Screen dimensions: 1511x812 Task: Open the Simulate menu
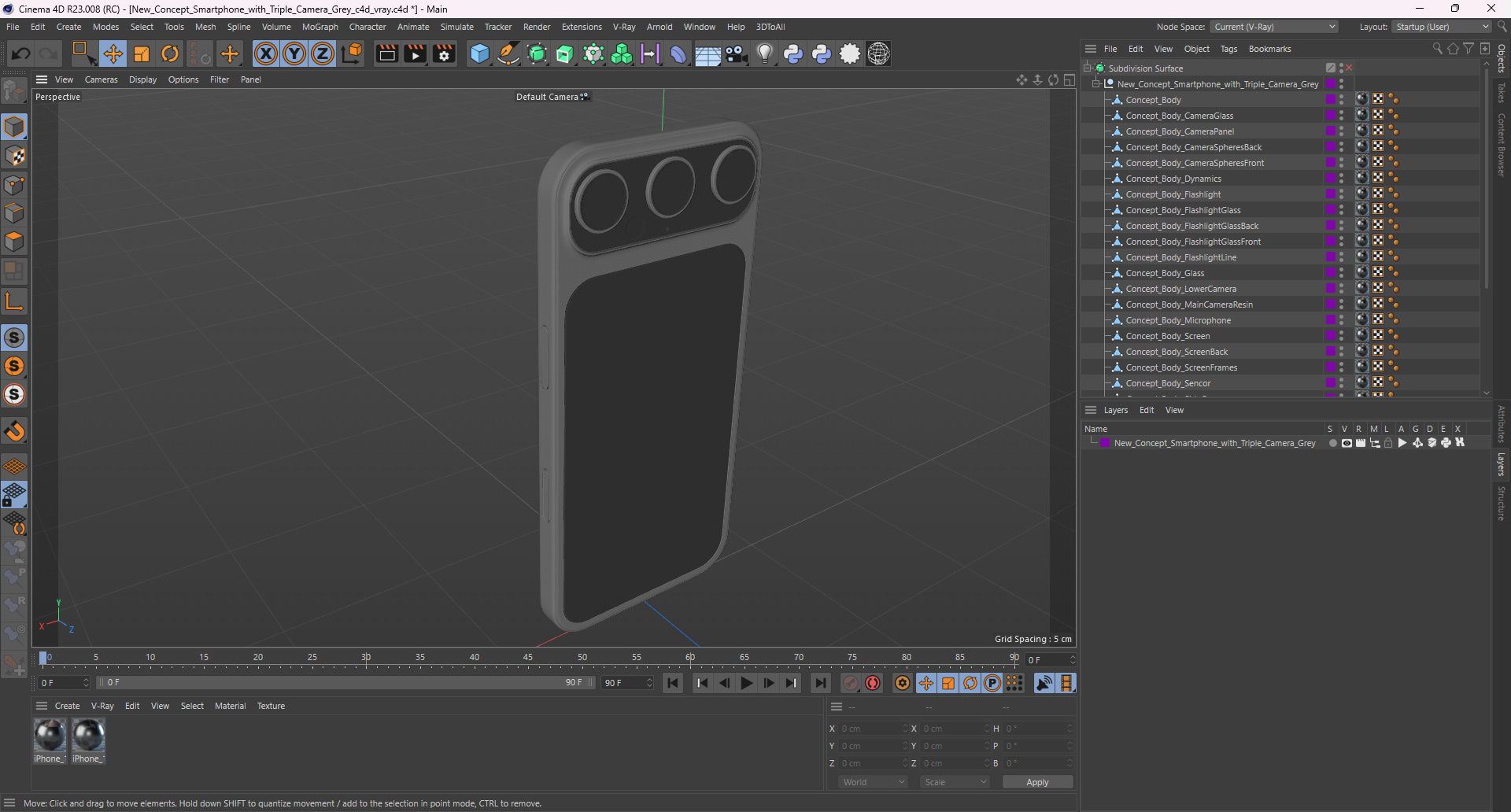[456, 27]
